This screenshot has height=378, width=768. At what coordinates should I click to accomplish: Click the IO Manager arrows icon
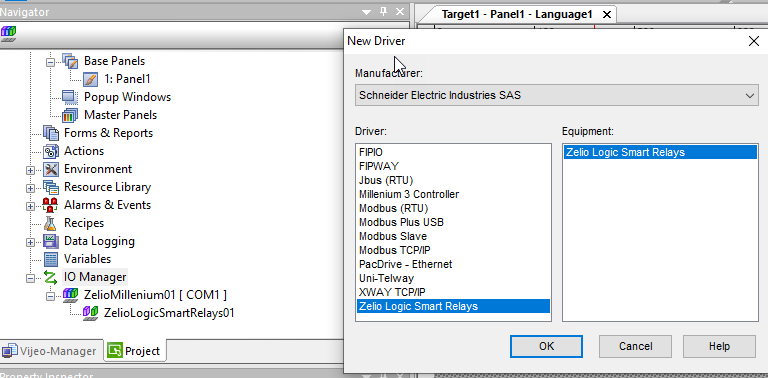[50, 277]
